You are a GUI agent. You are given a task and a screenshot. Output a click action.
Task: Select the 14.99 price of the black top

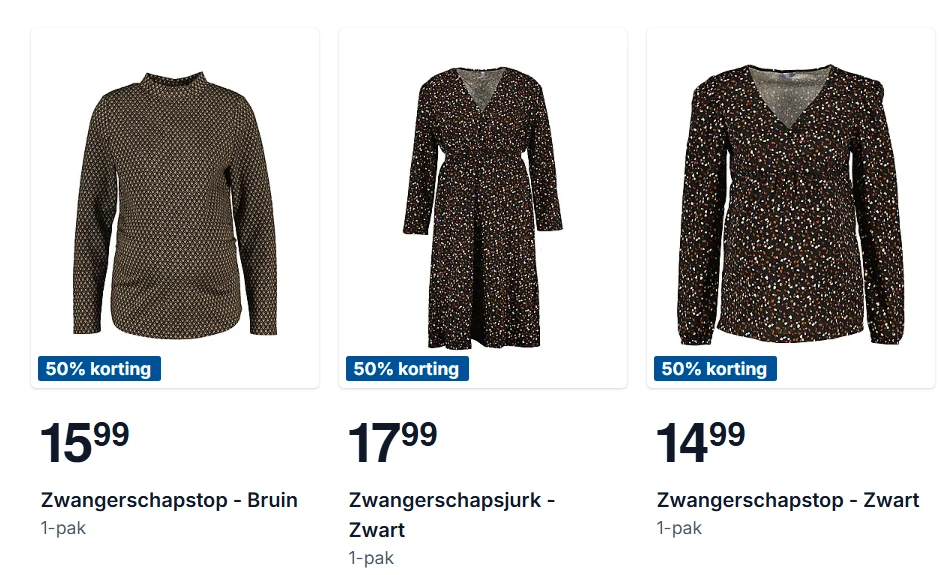(700, 442)
